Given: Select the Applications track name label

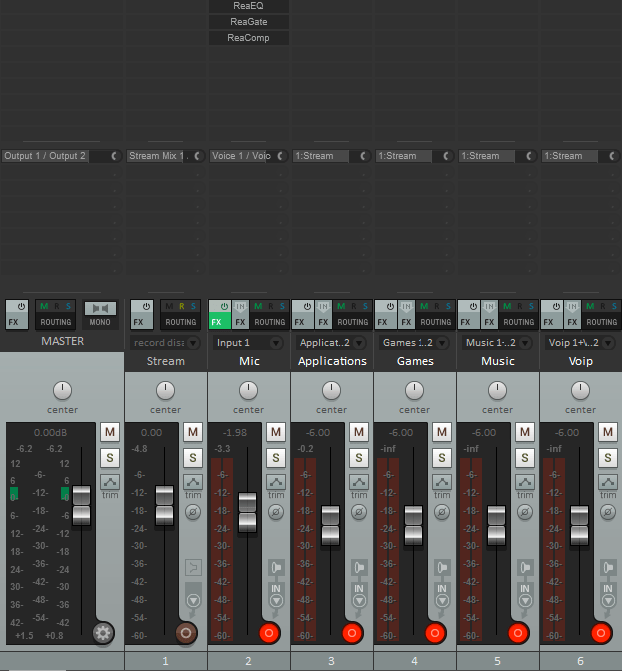Looking at the screenshot, I should click(332, 361).
